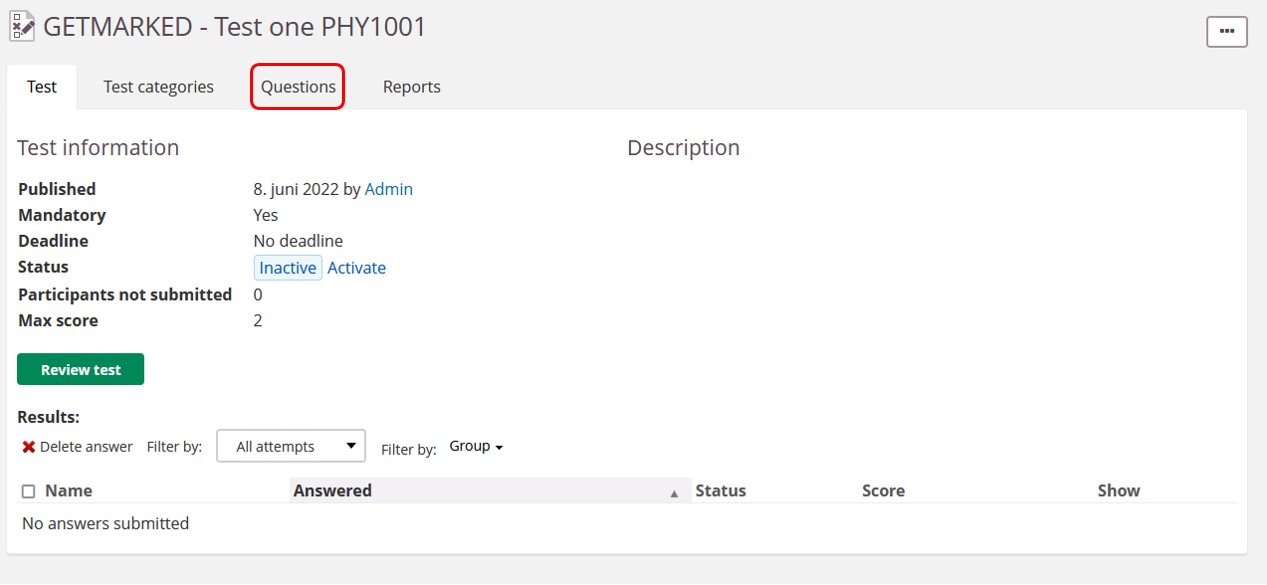This screenshot has height=585, width=1267.
Task: Click the Show column header
Action: (1119, 491)
